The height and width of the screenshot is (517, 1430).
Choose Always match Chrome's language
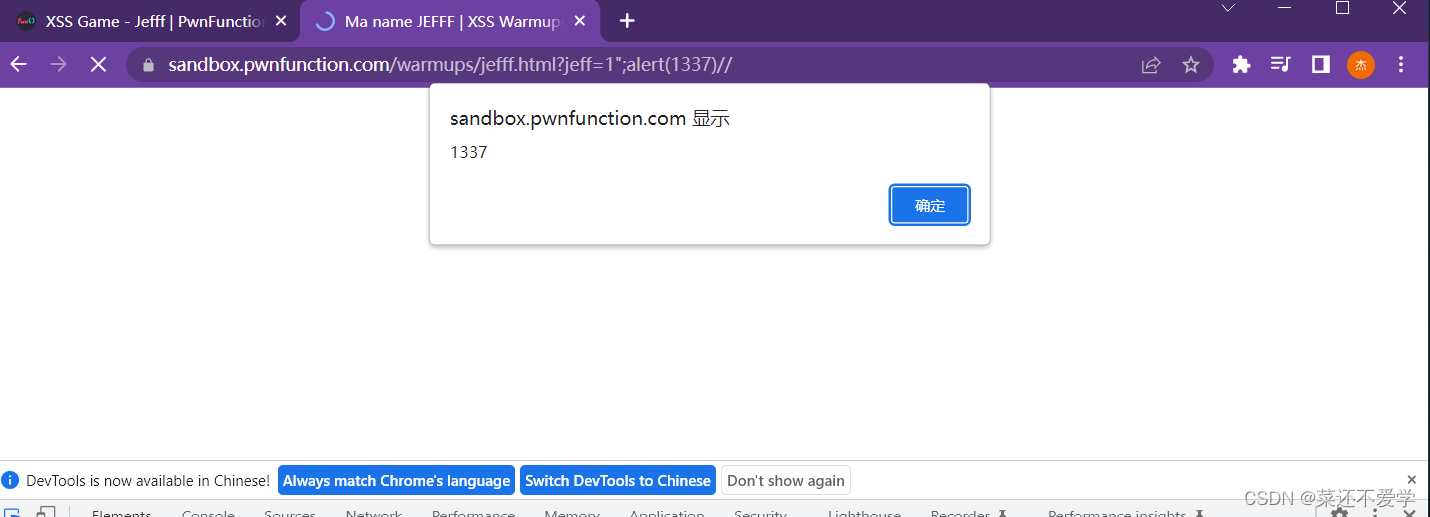click(396, 481)
